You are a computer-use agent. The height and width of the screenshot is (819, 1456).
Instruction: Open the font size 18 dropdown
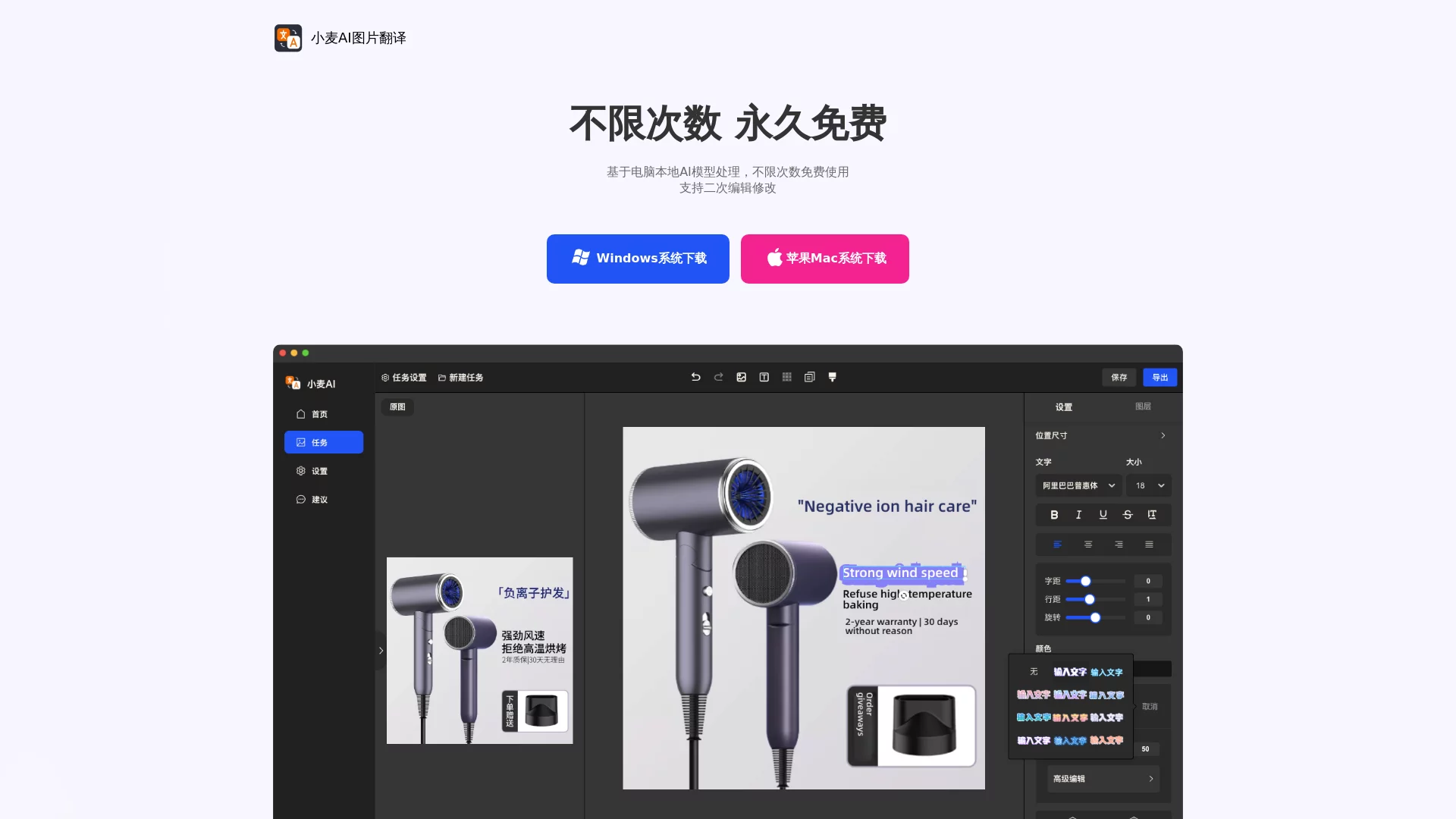(x=1148, y=485)
